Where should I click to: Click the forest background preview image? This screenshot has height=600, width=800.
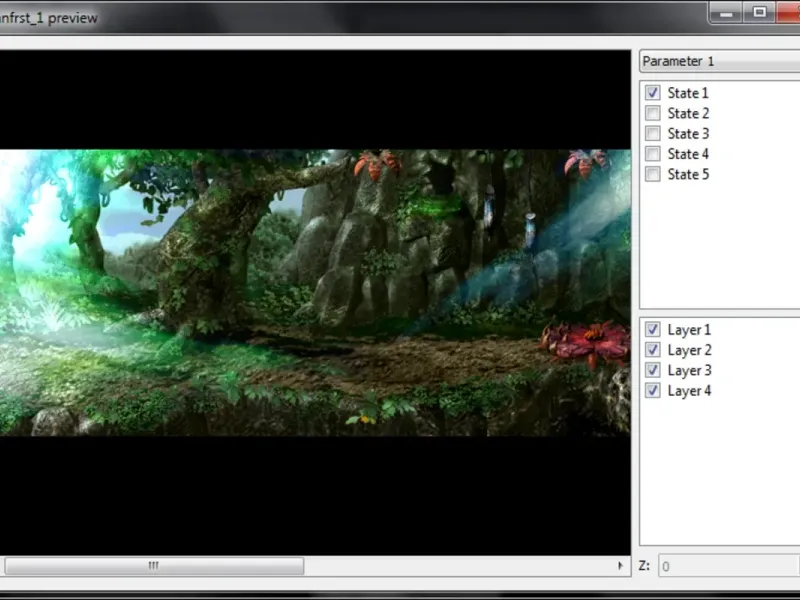click(x=315, y=293)
